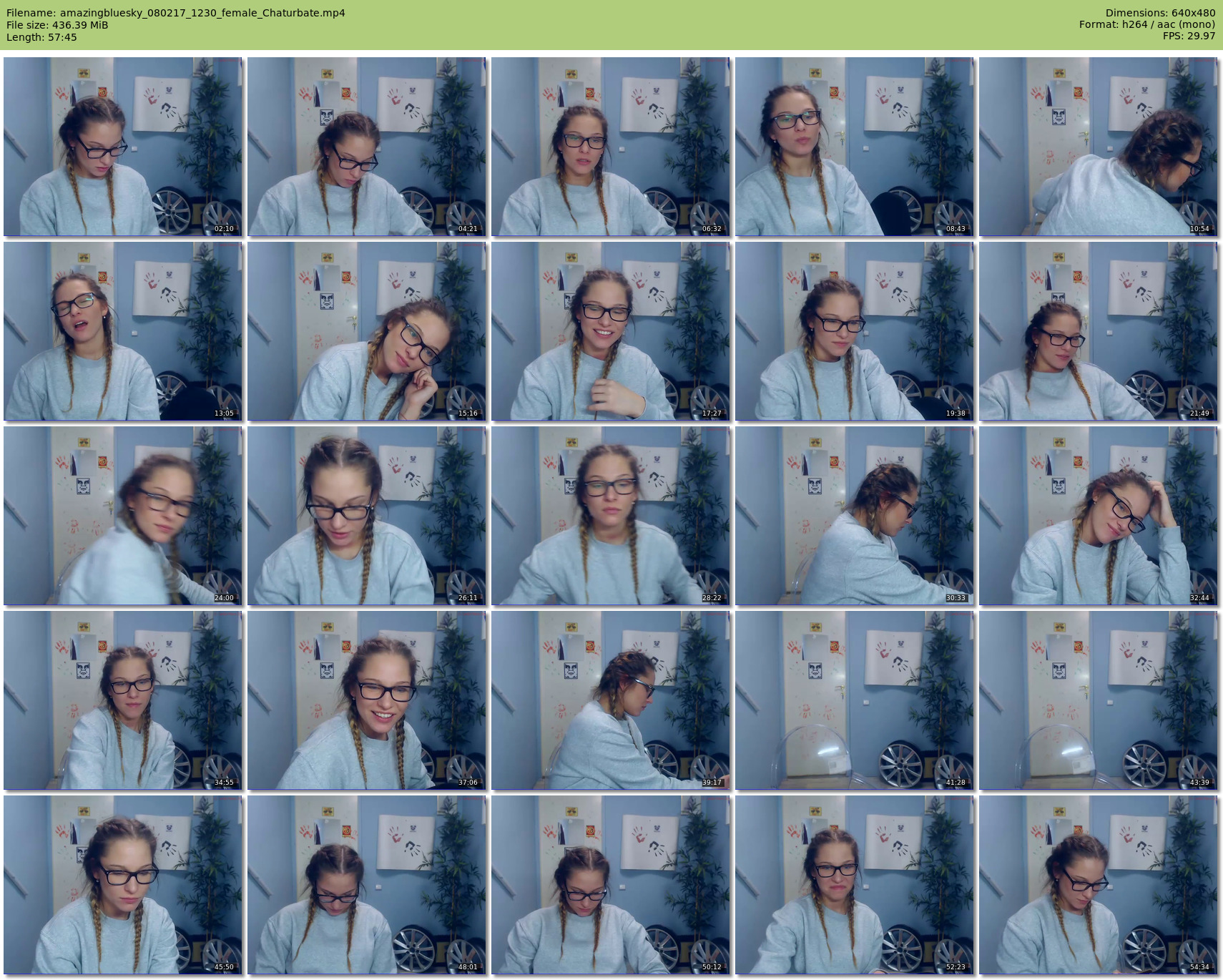1223x980 pixels.
Task: Click the 'Dimensions: 640x480' text
Action: point(1160,13)
